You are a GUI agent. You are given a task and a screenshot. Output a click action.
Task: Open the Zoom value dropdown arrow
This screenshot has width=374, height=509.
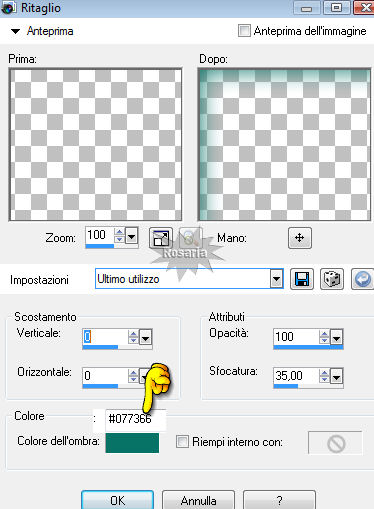(x=132, y=237)
